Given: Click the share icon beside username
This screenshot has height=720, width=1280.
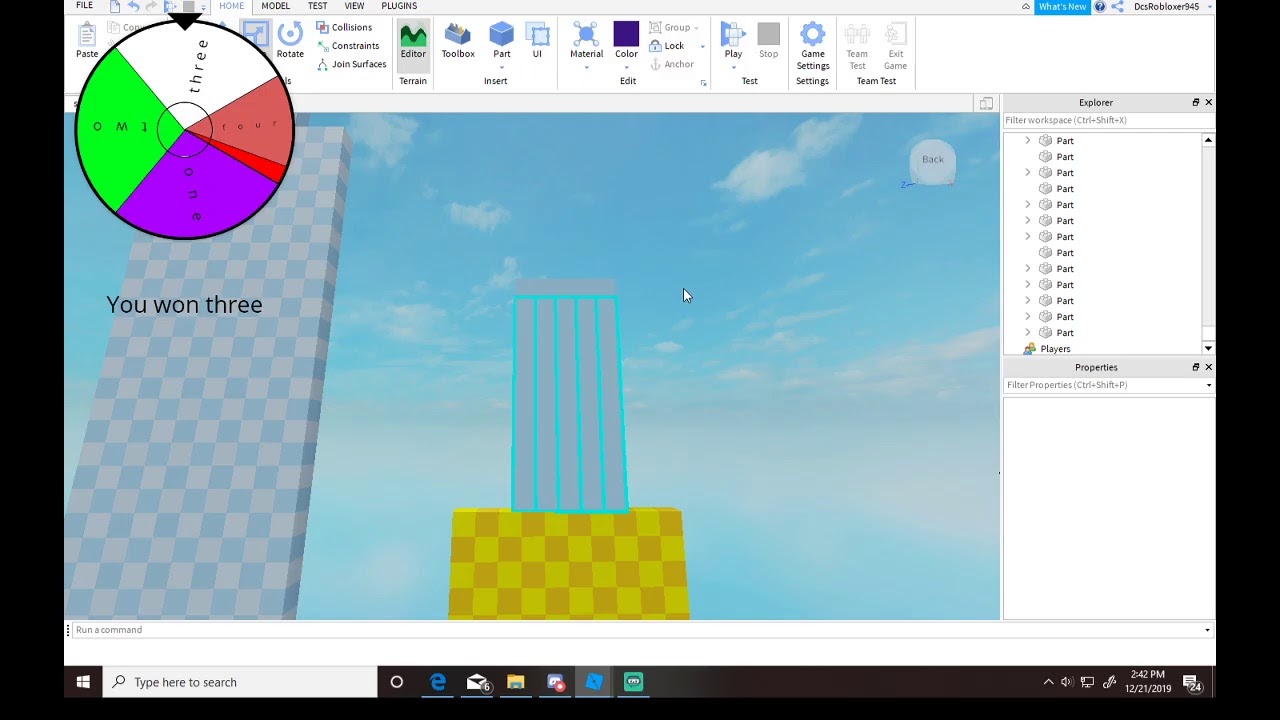Looking at the screenshot, I should pyautogui.click(x=1118, y=6).
